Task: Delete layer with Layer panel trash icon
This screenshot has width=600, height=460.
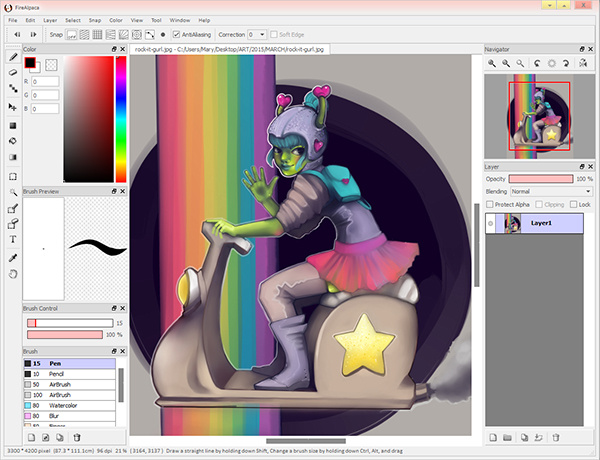Action: pos(556,437)
